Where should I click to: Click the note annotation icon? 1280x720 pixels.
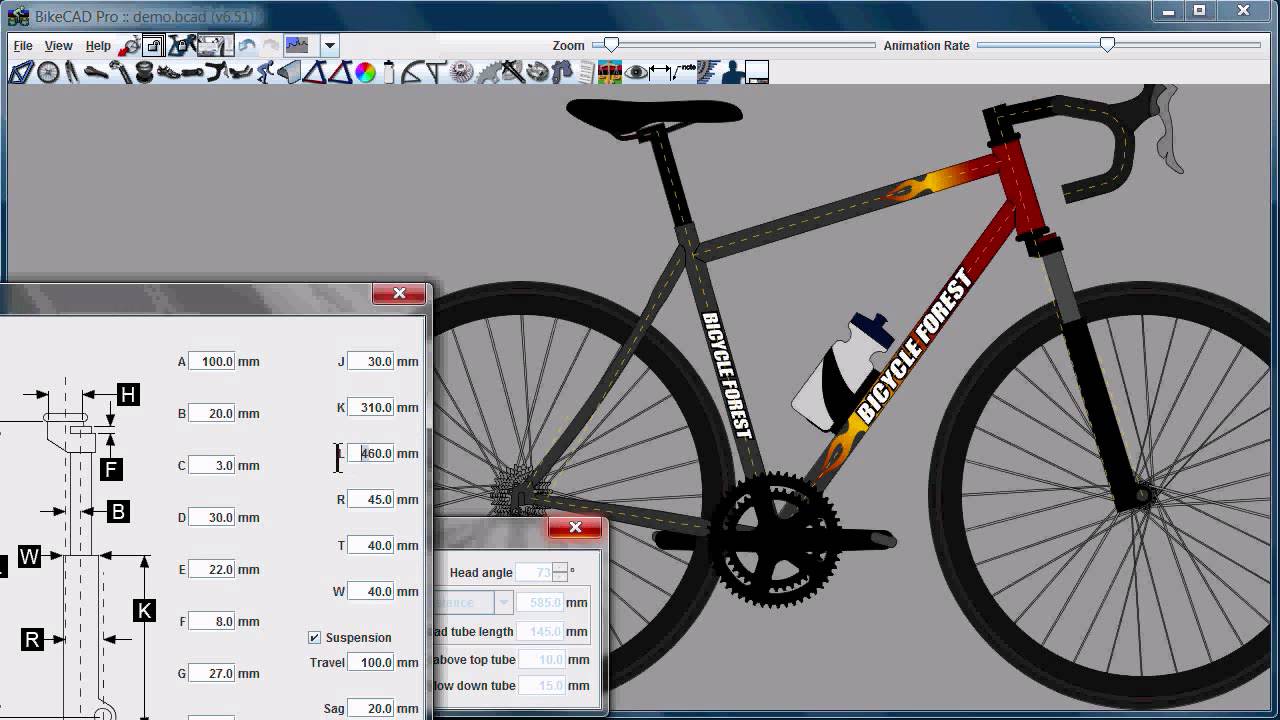click(685, 72)
